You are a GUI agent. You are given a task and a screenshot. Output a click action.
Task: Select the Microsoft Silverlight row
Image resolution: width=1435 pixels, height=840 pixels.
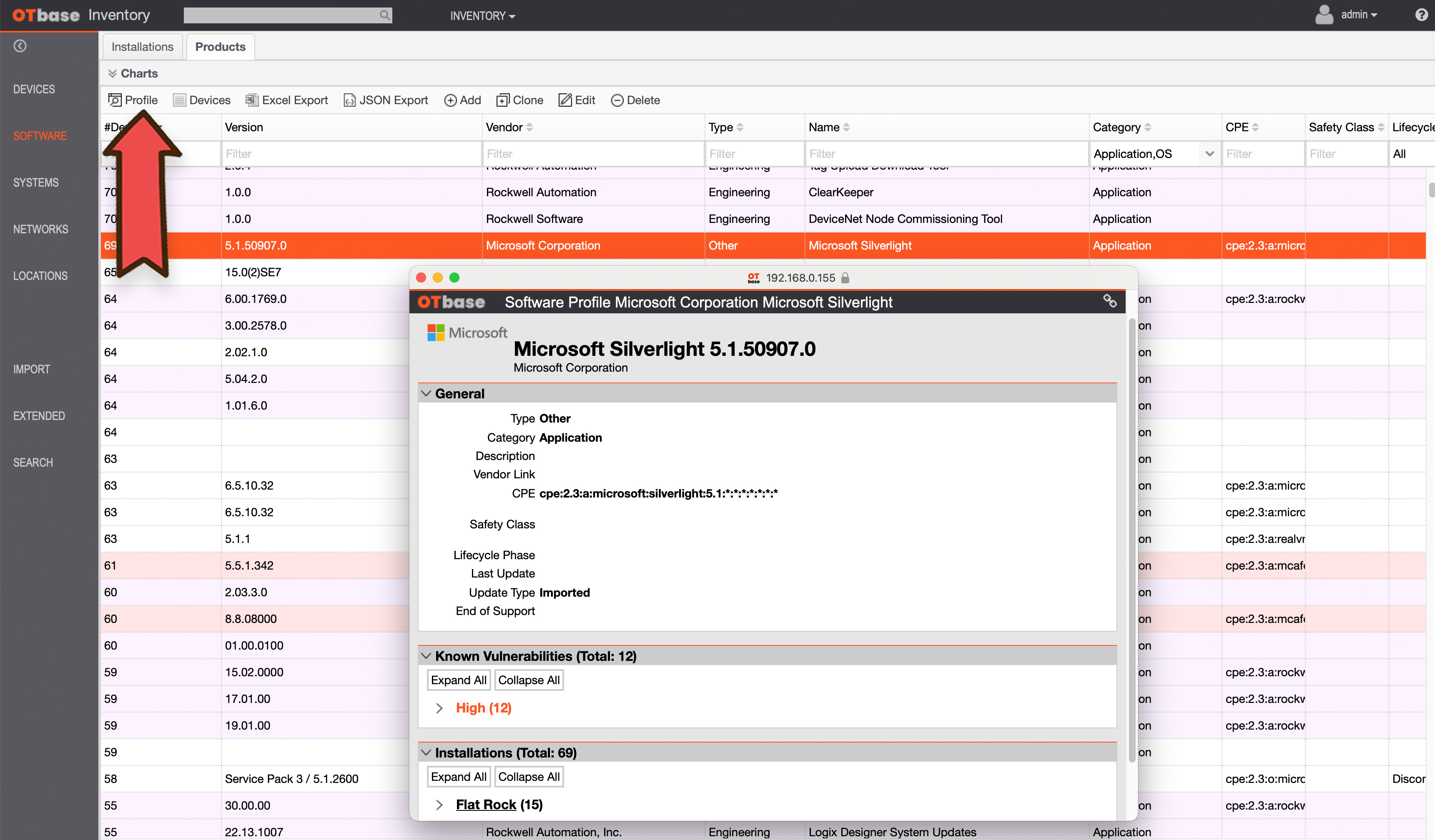763,246
